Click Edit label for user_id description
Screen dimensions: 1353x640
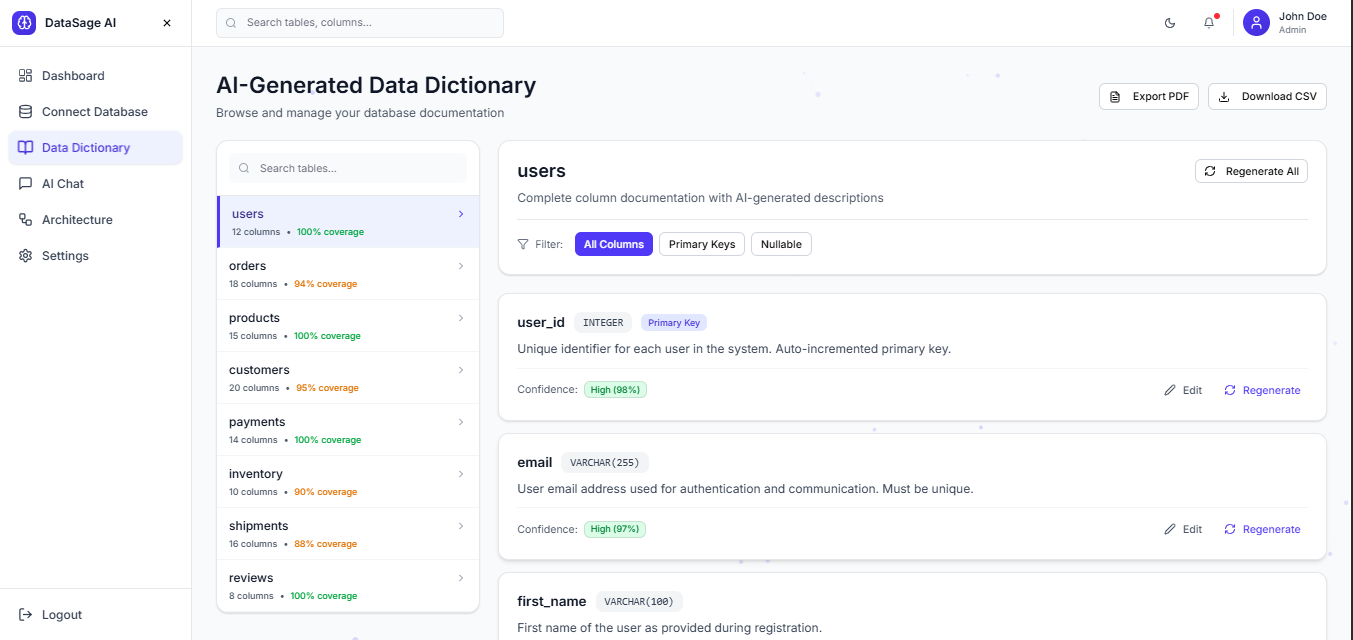tap(1192, 390)
